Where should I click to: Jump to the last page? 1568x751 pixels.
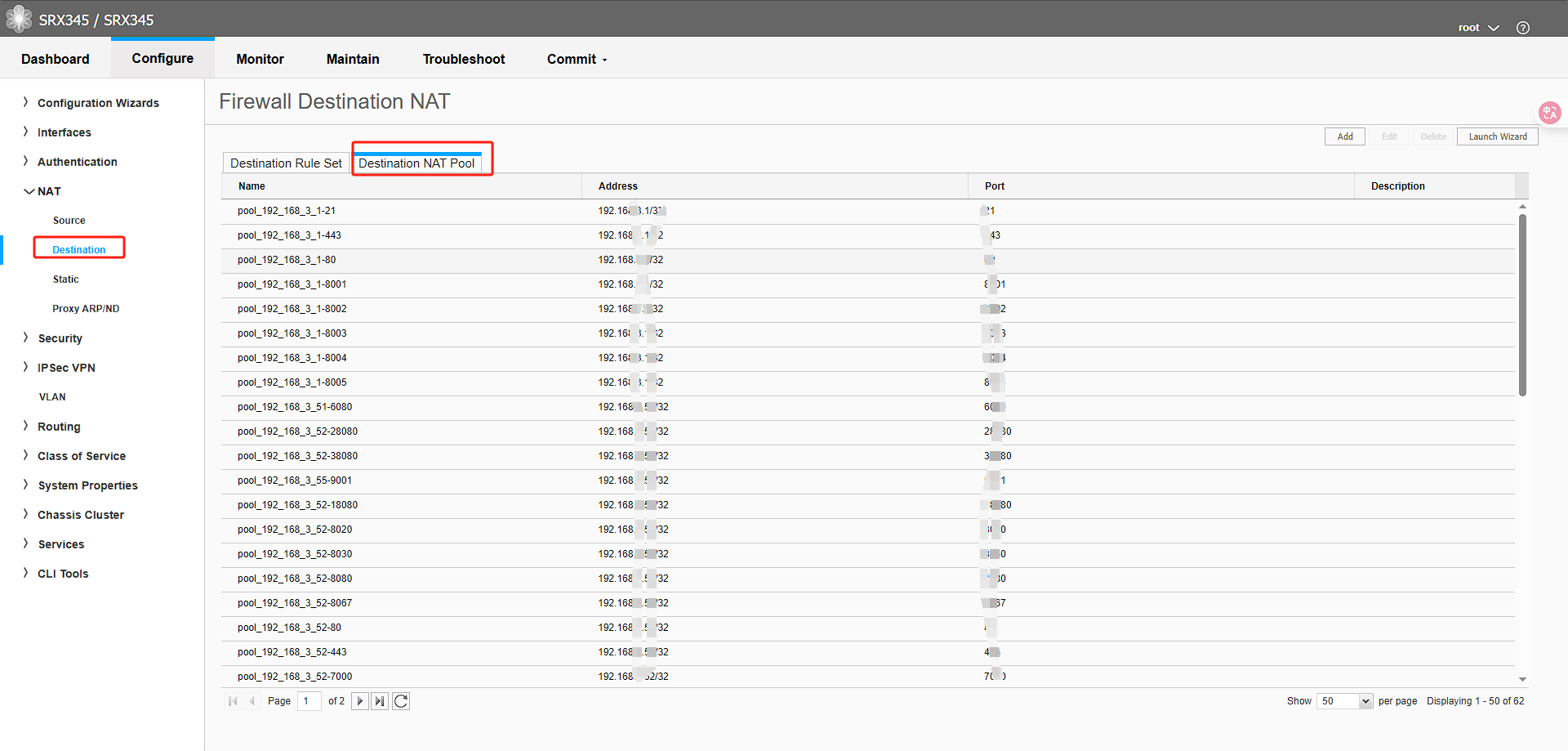pos(380,700)
